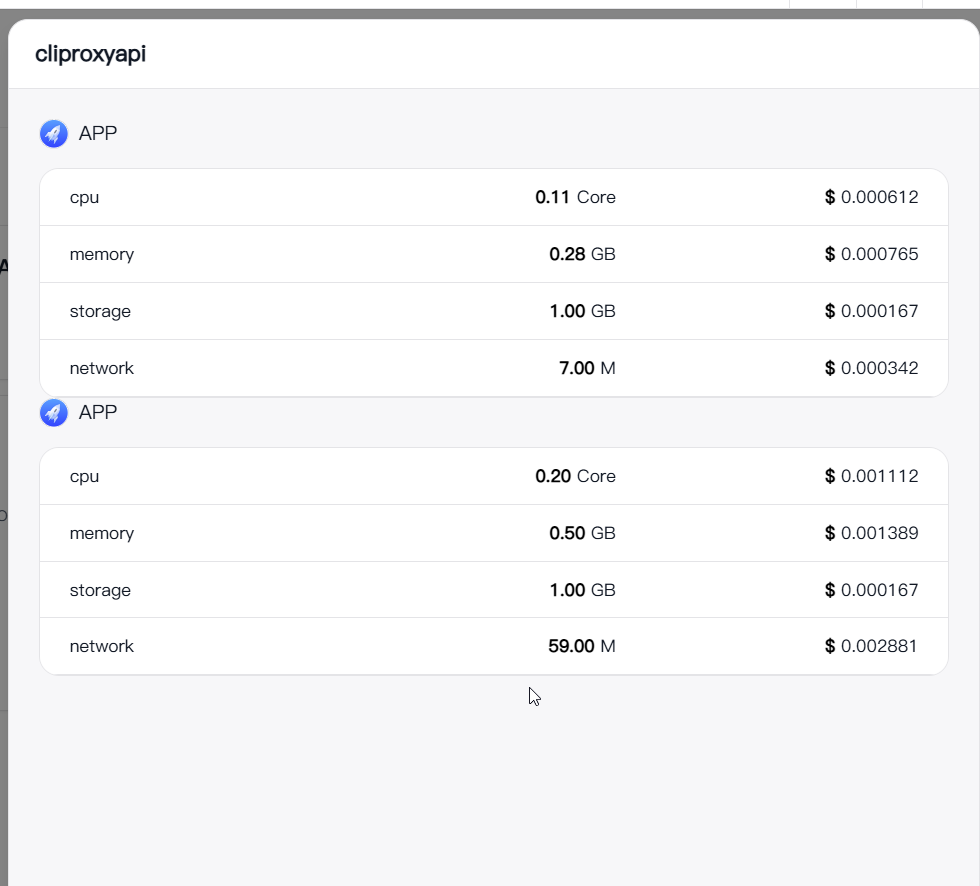Select the cpu row with 0.11 Core
The width and height of the screenshot is (980, 886).
tap(493, 197)
